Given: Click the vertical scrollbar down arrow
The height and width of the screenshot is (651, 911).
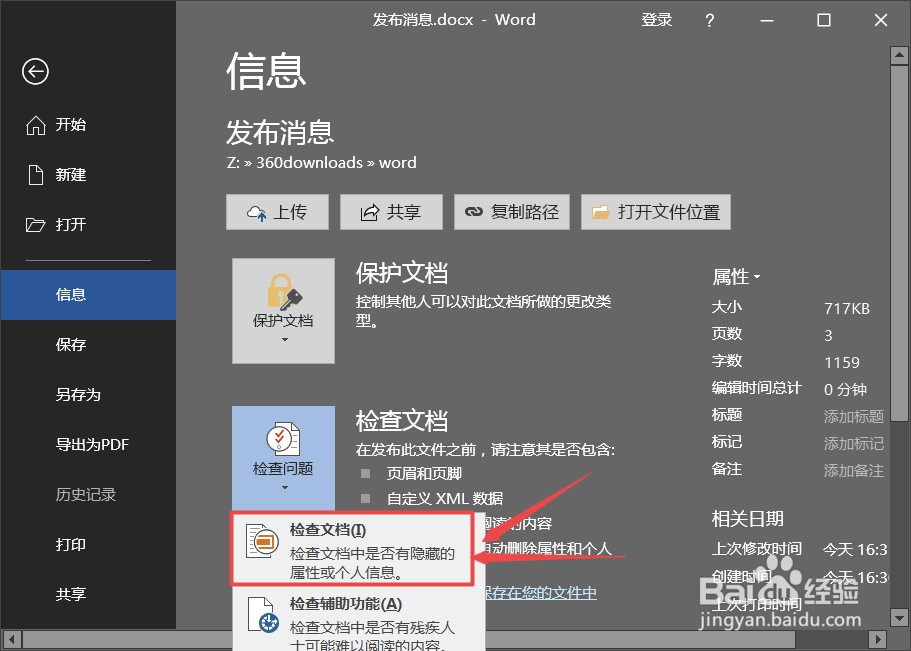Looking at the screenshot, I should point(899,617).
